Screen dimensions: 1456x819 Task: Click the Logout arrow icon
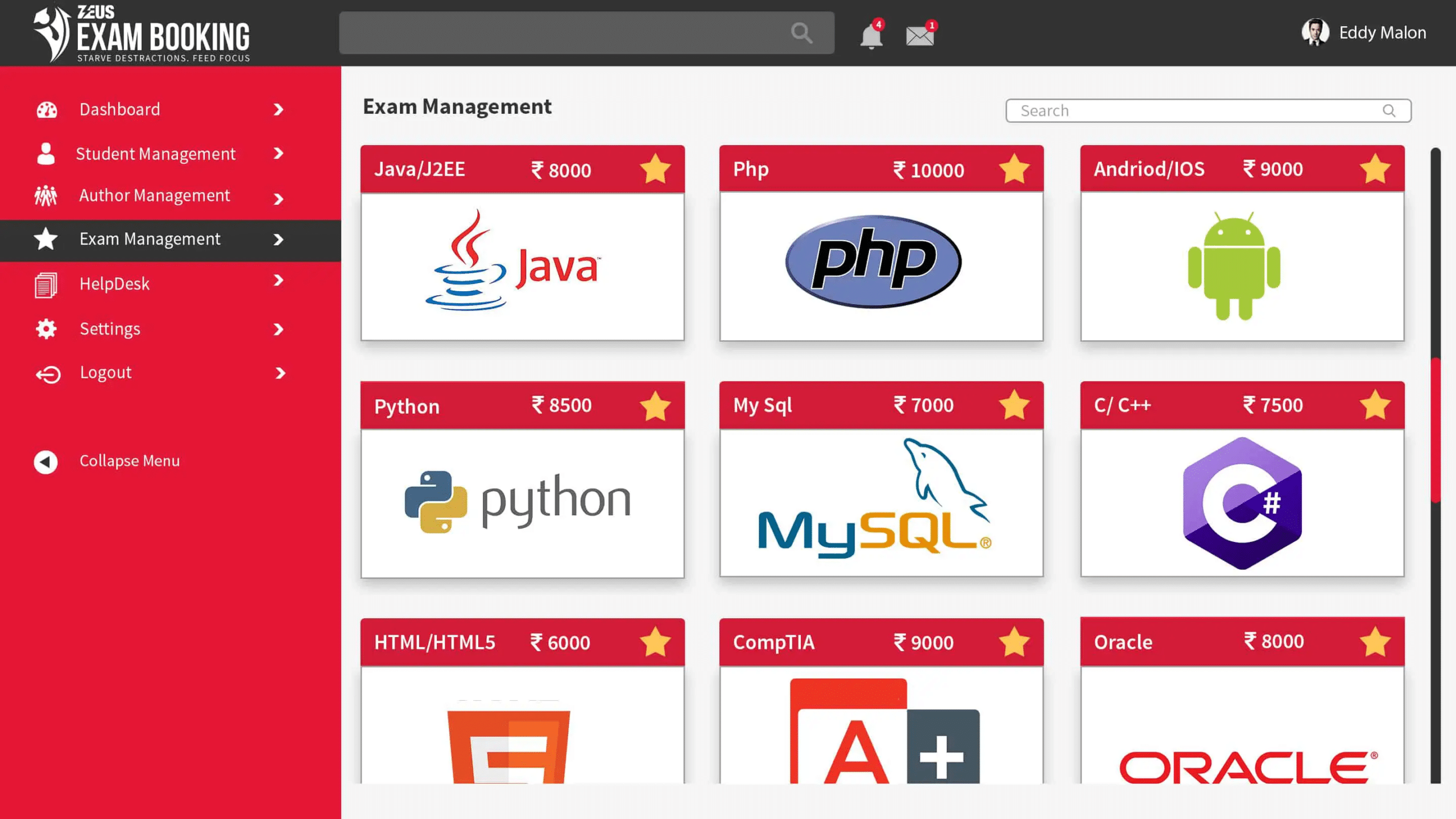coord(48,374)
